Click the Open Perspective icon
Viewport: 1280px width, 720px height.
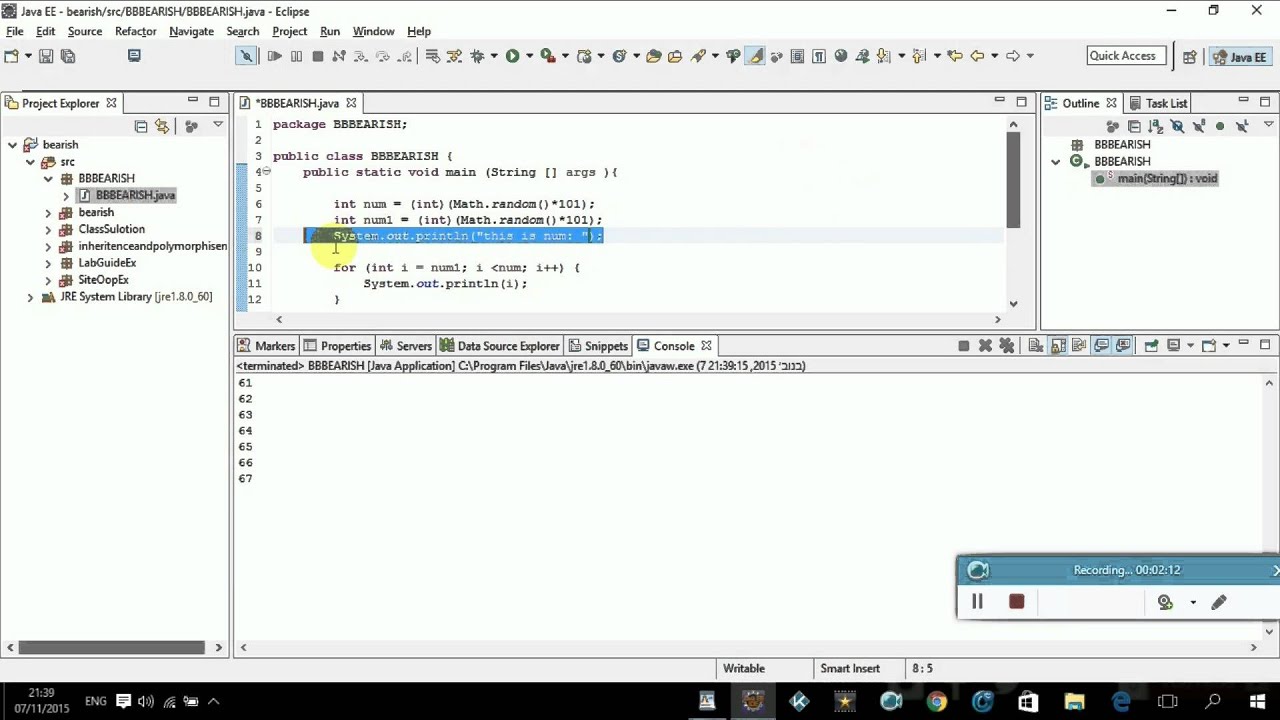click(1189, 57)
